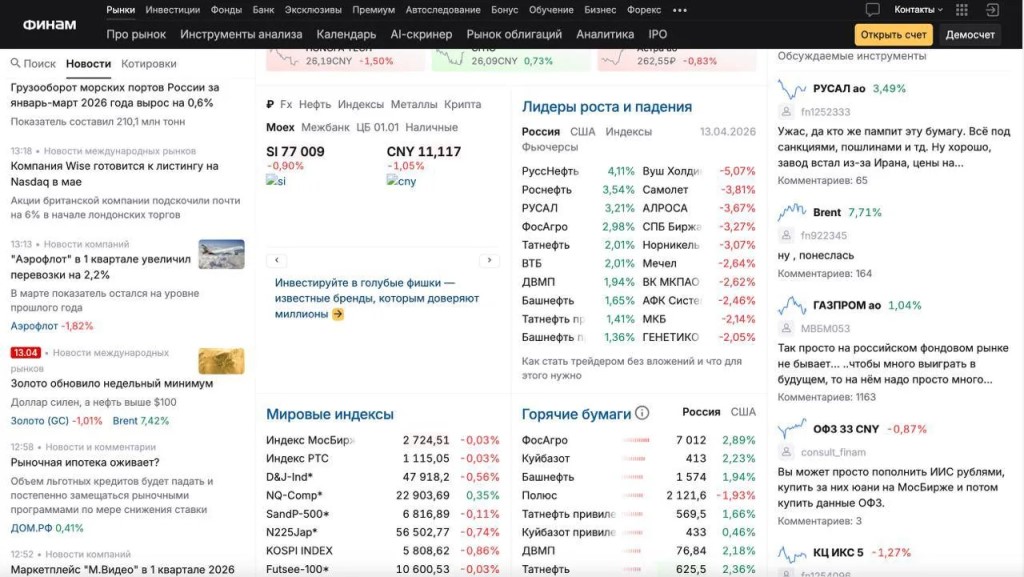Click the ruble currency icon tab

click(270, 104)
